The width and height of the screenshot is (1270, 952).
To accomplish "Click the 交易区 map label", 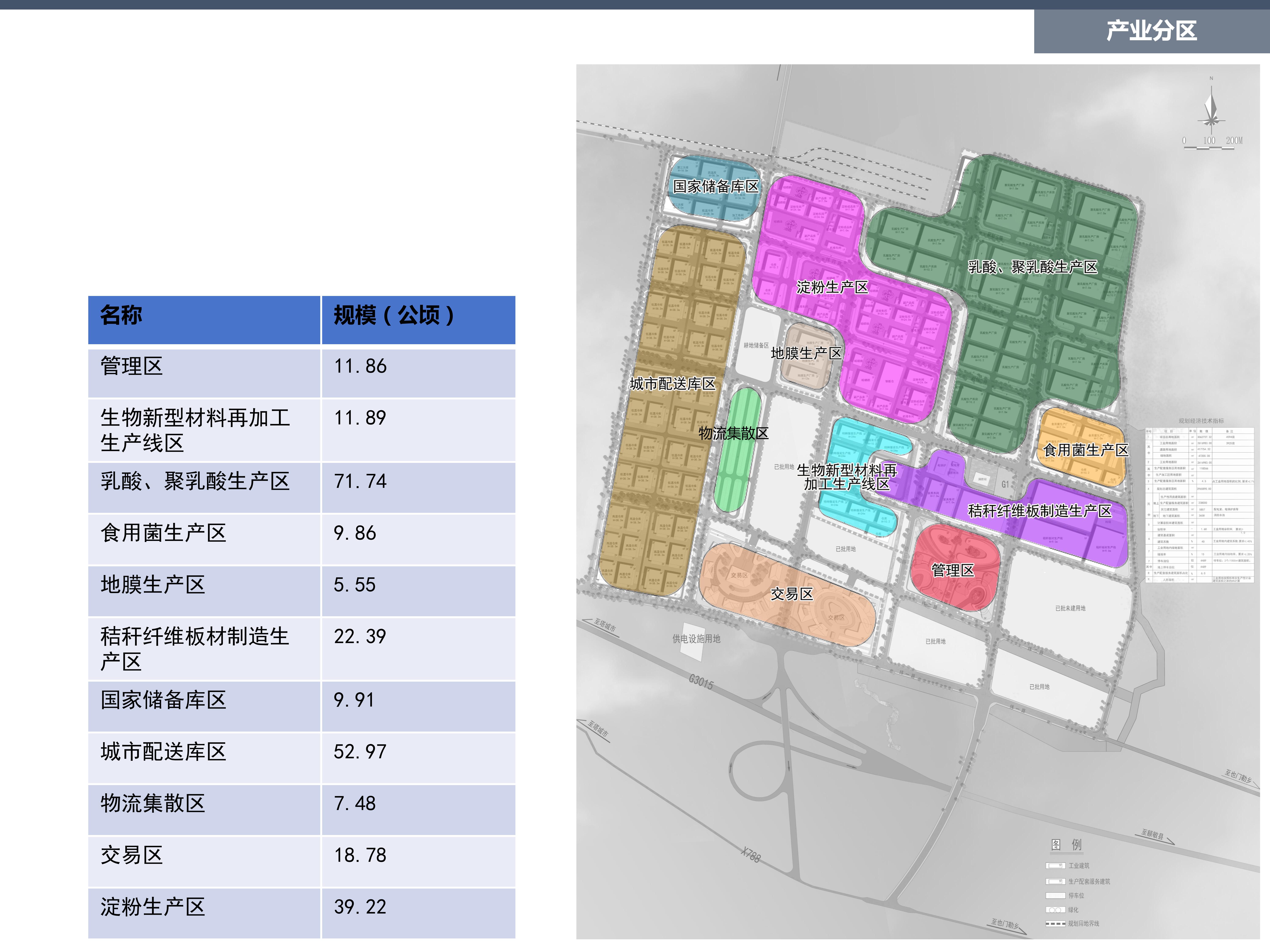I will 792,594.
